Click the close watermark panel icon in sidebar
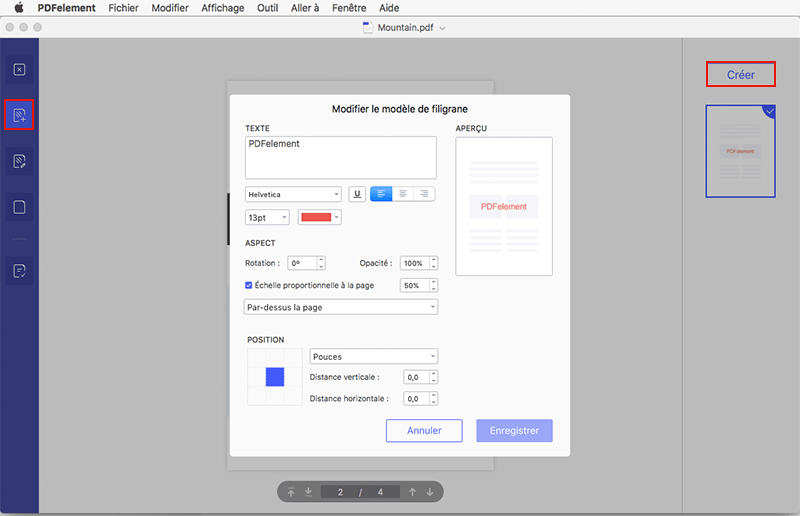The height and width of the screenshot is (516, 800). [19, 69]
